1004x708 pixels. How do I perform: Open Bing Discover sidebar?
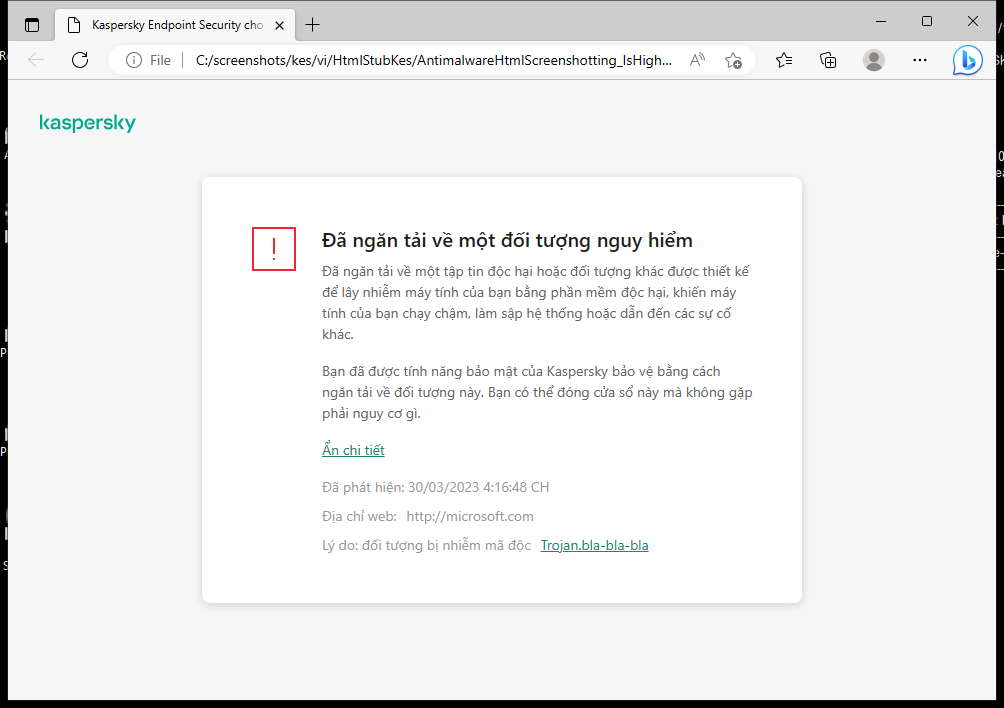point(966,60)
